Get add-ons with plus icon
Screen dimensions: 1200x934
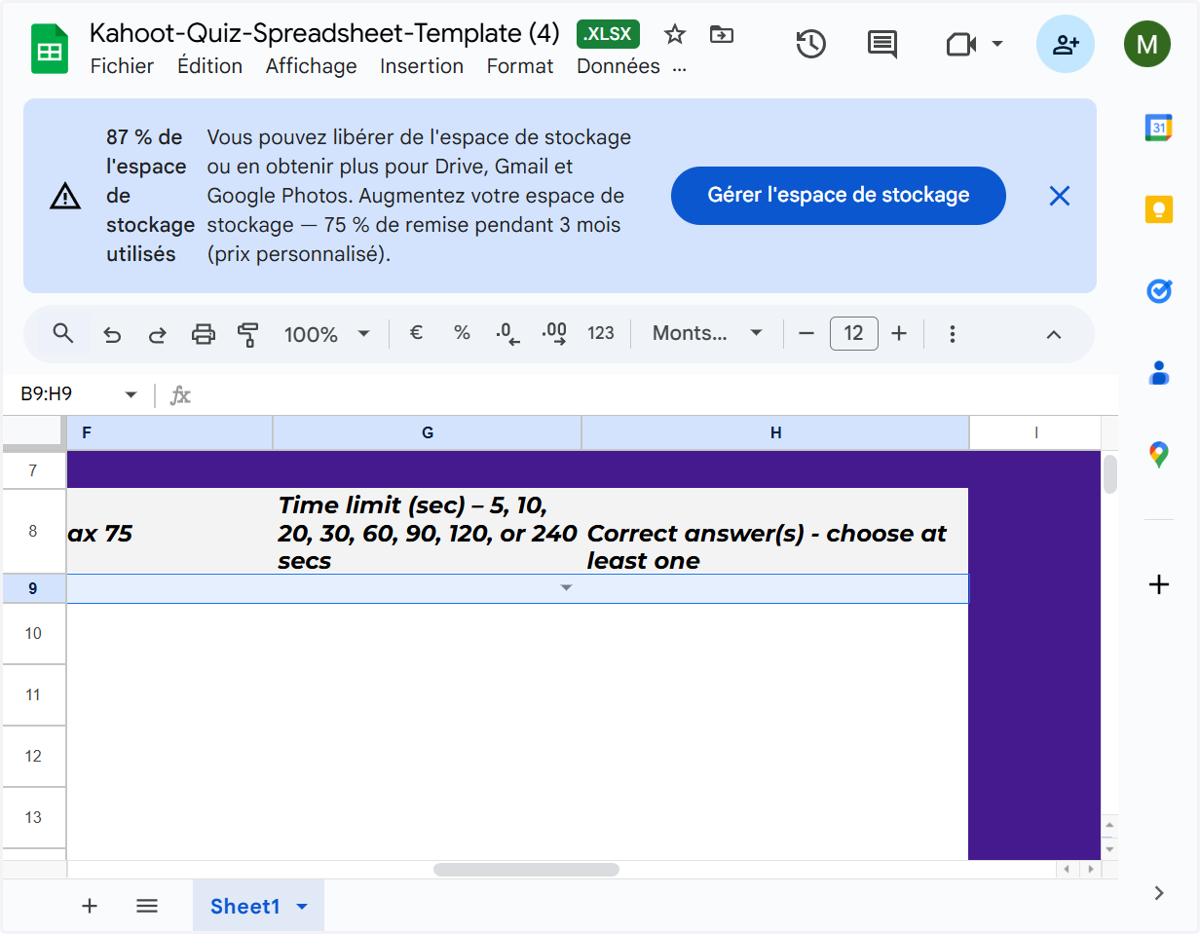[1158, 584]
